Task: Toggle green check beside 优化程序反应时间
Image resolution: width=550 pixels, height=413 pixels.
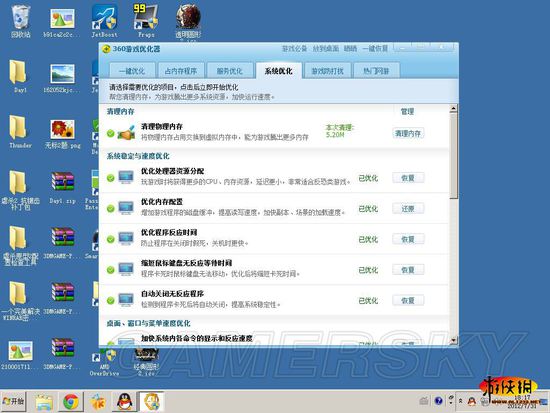Action: 110,239
